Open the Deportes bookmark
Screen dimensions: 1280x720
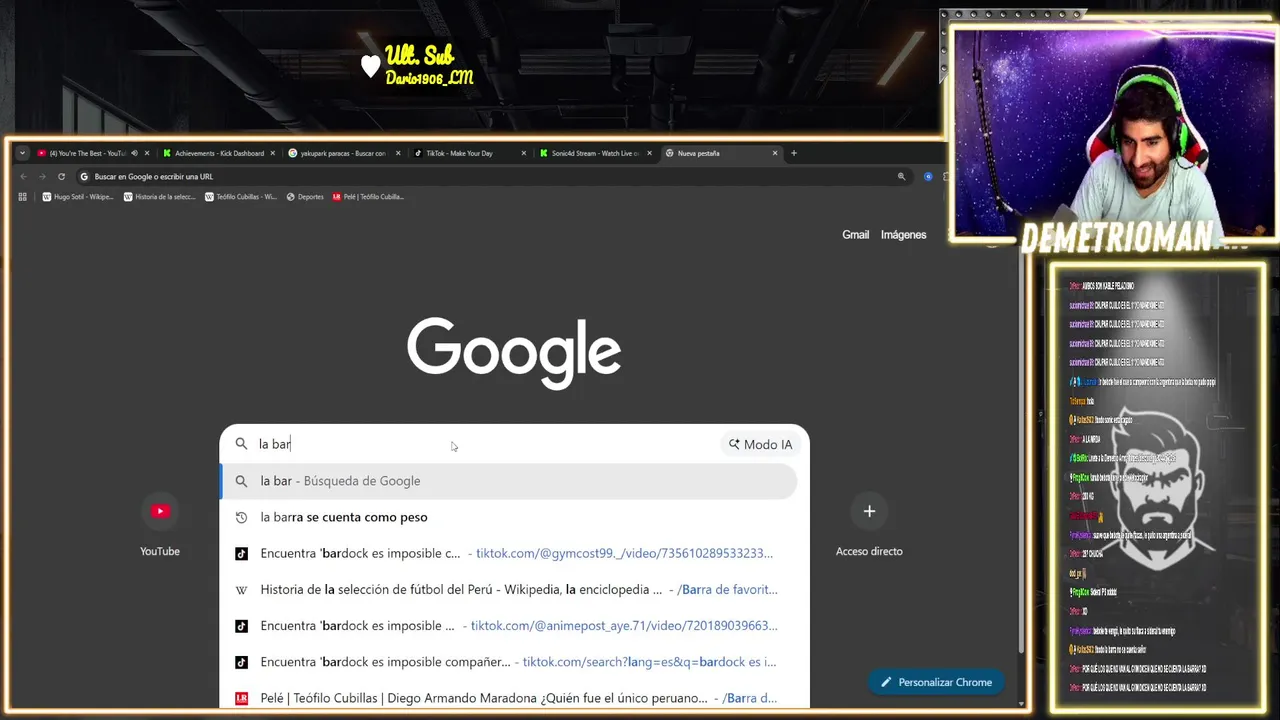[x=305, y=196]
